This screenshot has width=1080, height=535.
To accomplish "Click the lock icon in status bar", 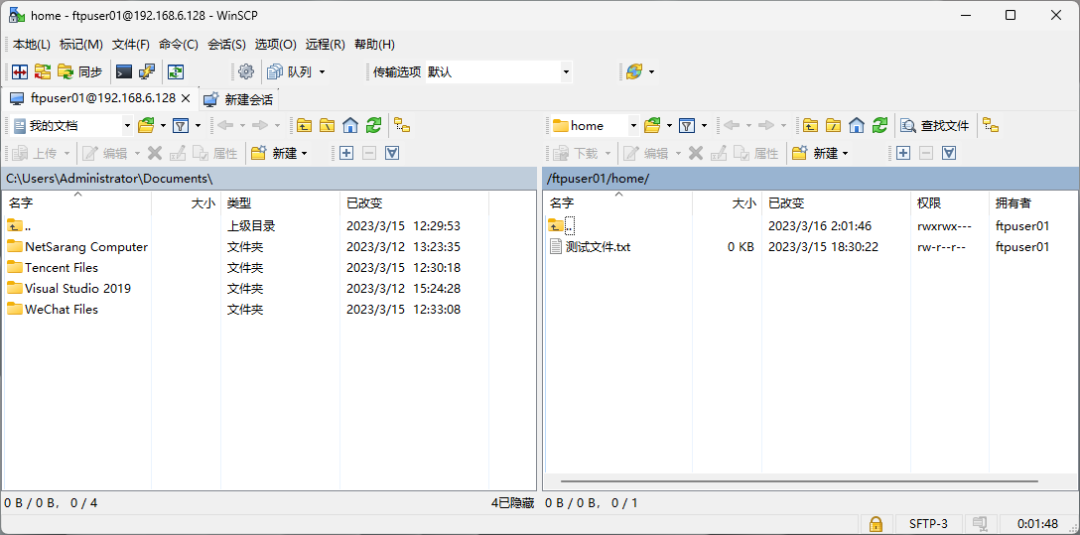I will point(875,523).
